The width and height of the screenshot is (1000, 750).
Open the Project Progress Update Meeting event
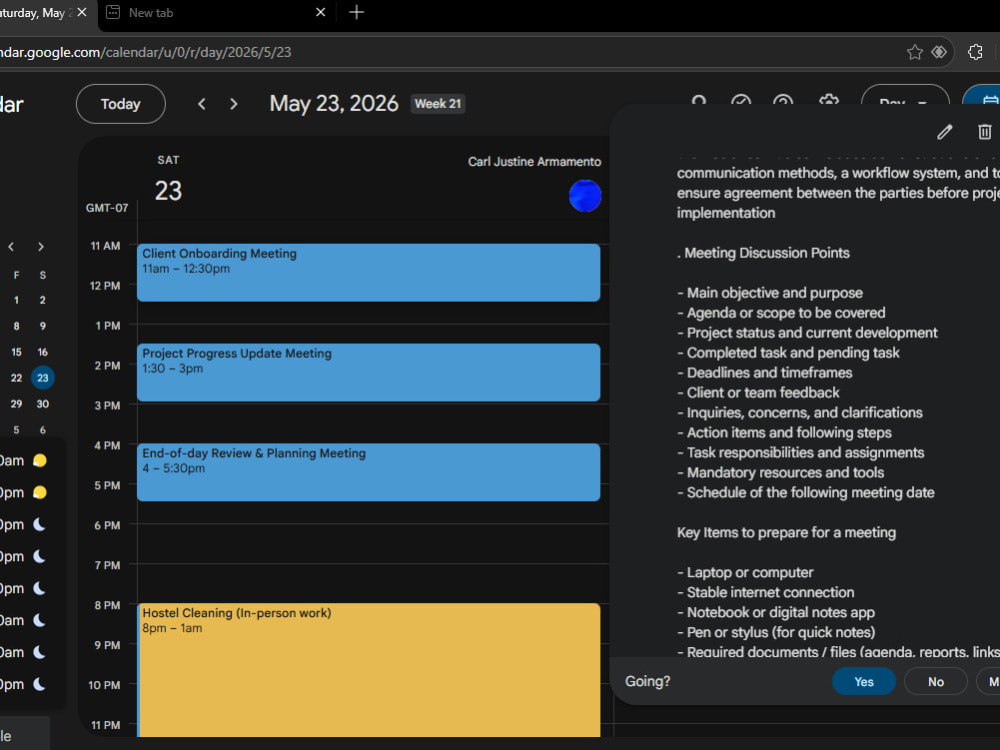[x=369, y=372]
